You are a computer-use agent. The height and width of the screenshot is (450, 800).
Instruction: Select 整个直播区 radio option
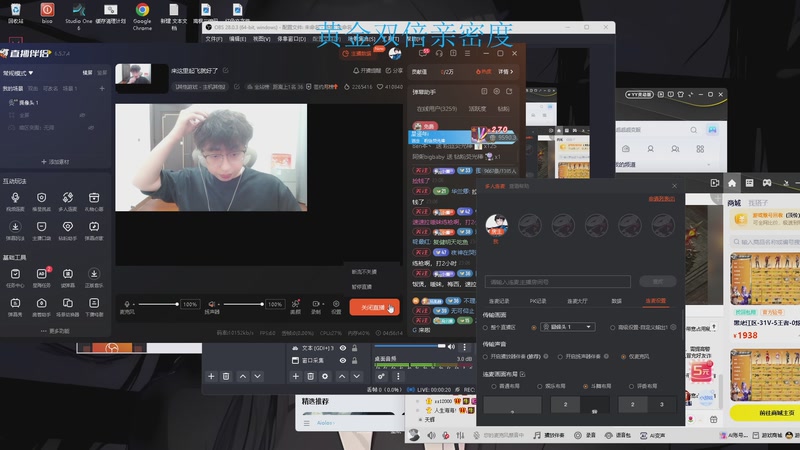(x=485, y=327)
